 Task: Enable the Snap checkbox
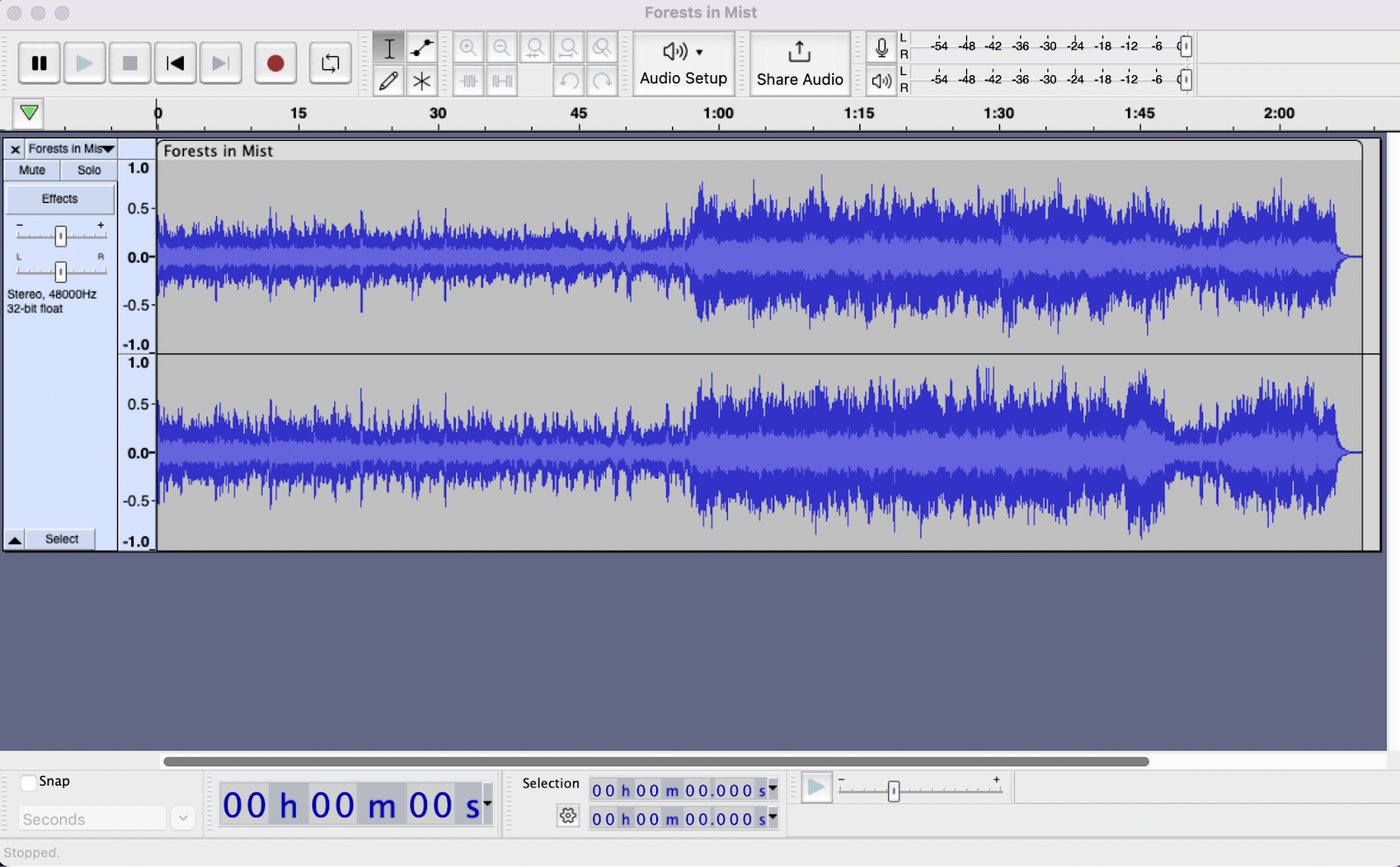click(28, 782)
